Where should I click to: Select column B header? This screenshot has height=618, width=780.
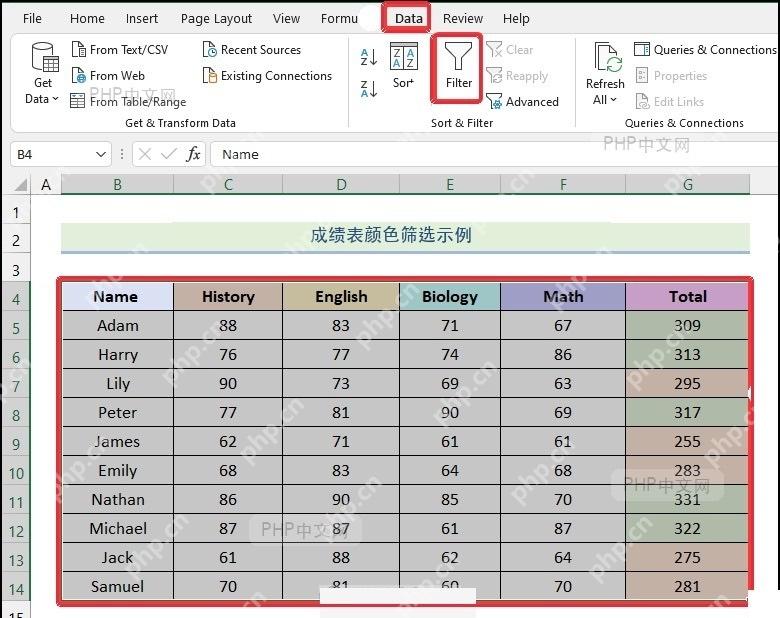117,185
